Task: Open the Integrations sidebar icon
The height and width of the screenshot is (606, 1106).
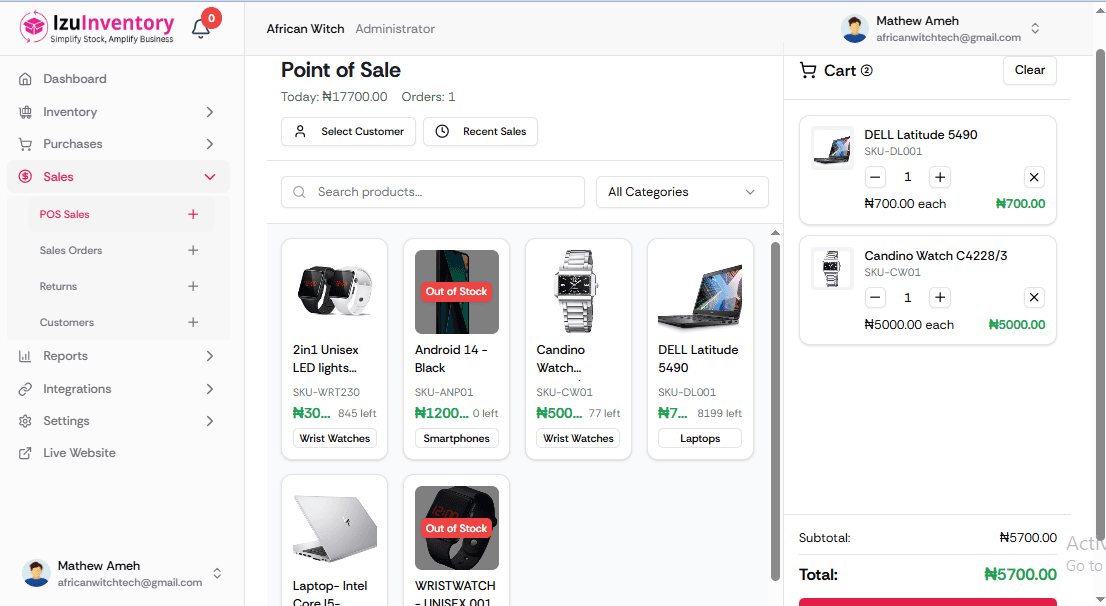Action: (x=24, y=388)
